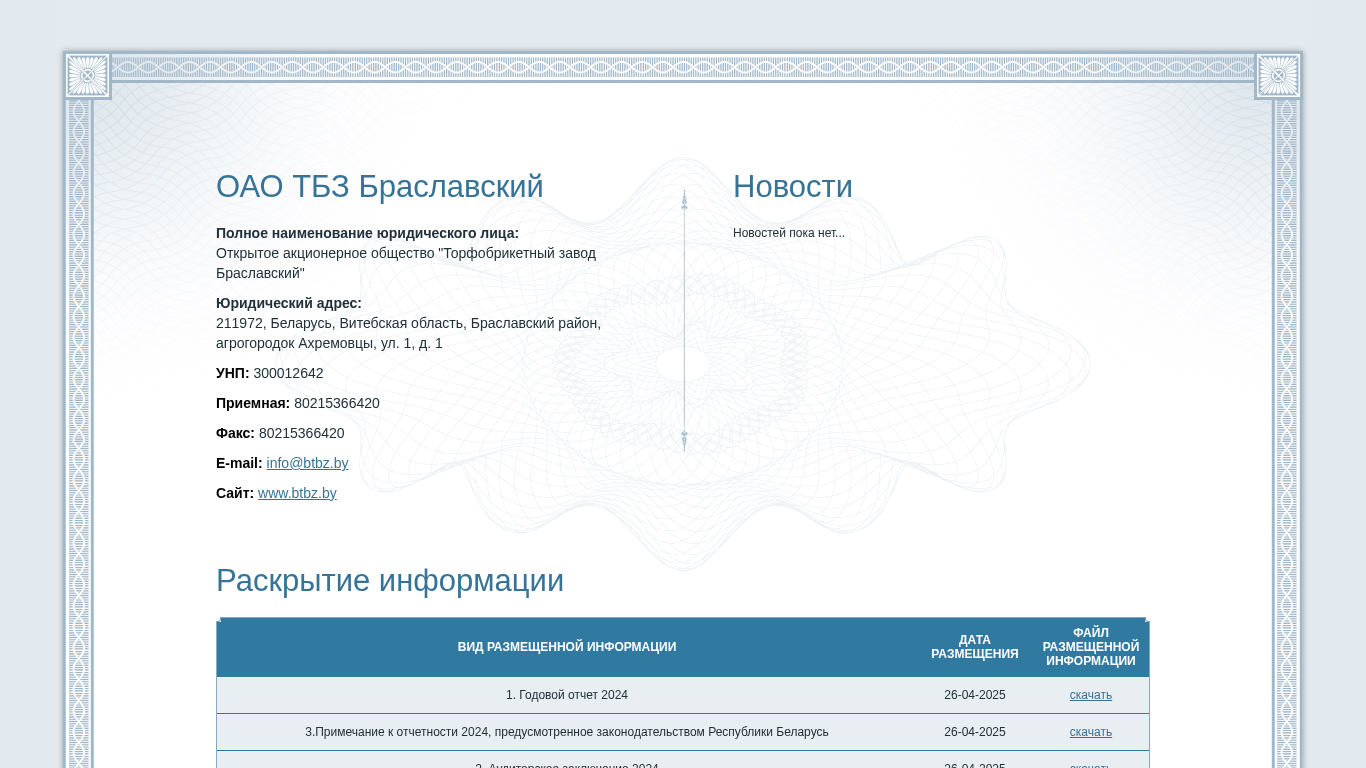Open the info@btbz.by email link
This screenshot has width=1366, height=768.
307,463
